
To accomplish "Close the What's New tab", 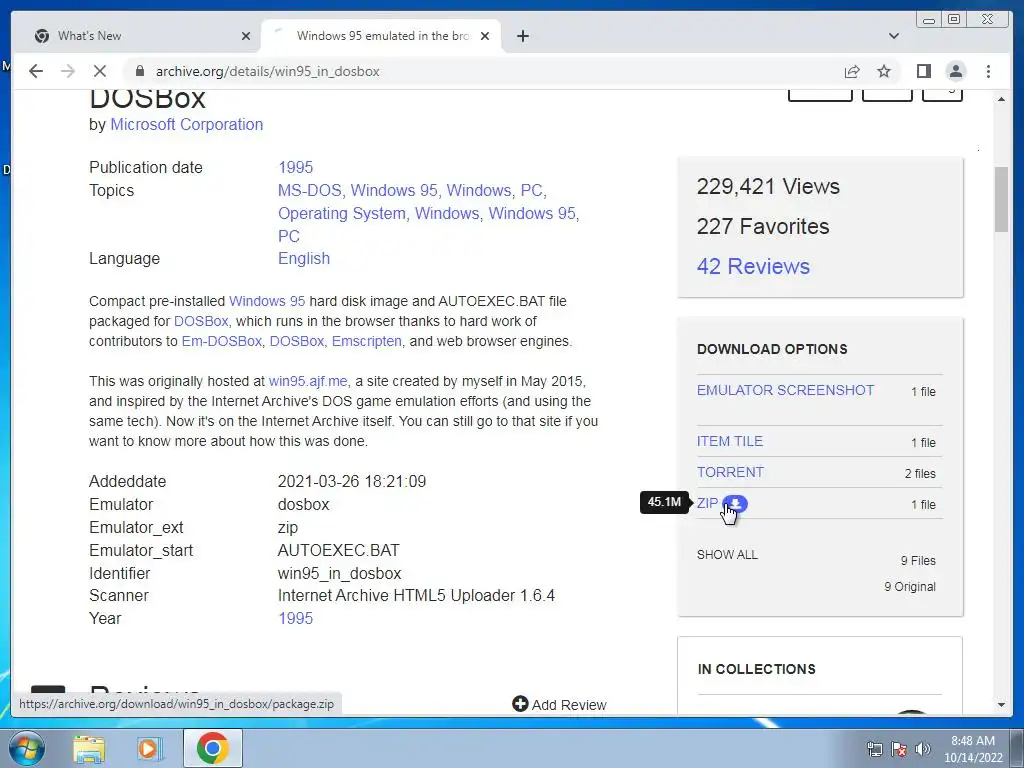I will pyautogui.click(x=246, y=36).
